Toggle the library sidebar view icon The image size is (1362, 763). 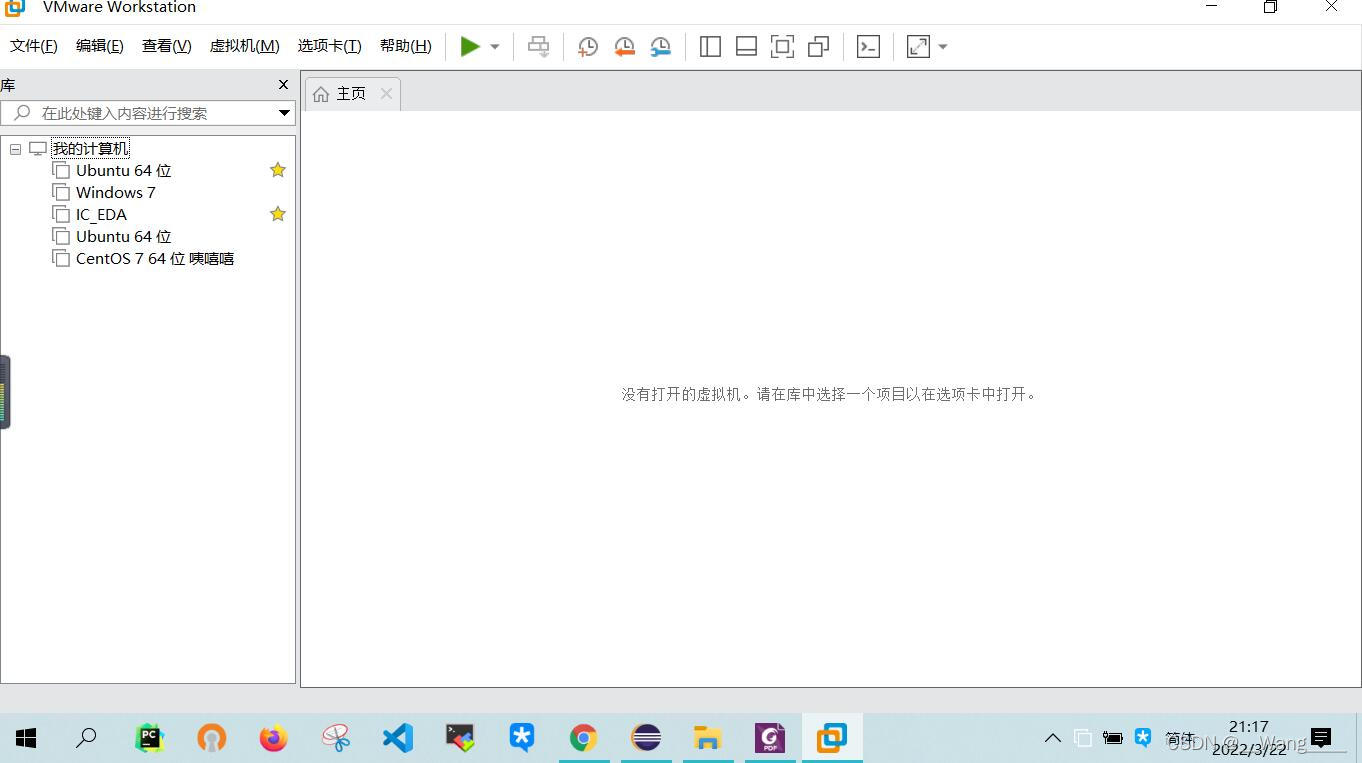click(710, 47)
